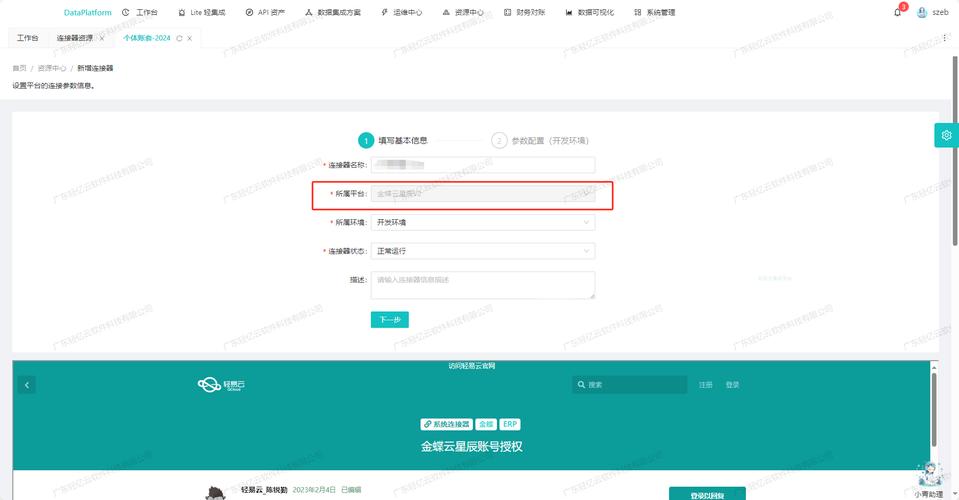Click the 搜索 search box
This screenshot has width=959, height=500.
(x=629, y=384)
